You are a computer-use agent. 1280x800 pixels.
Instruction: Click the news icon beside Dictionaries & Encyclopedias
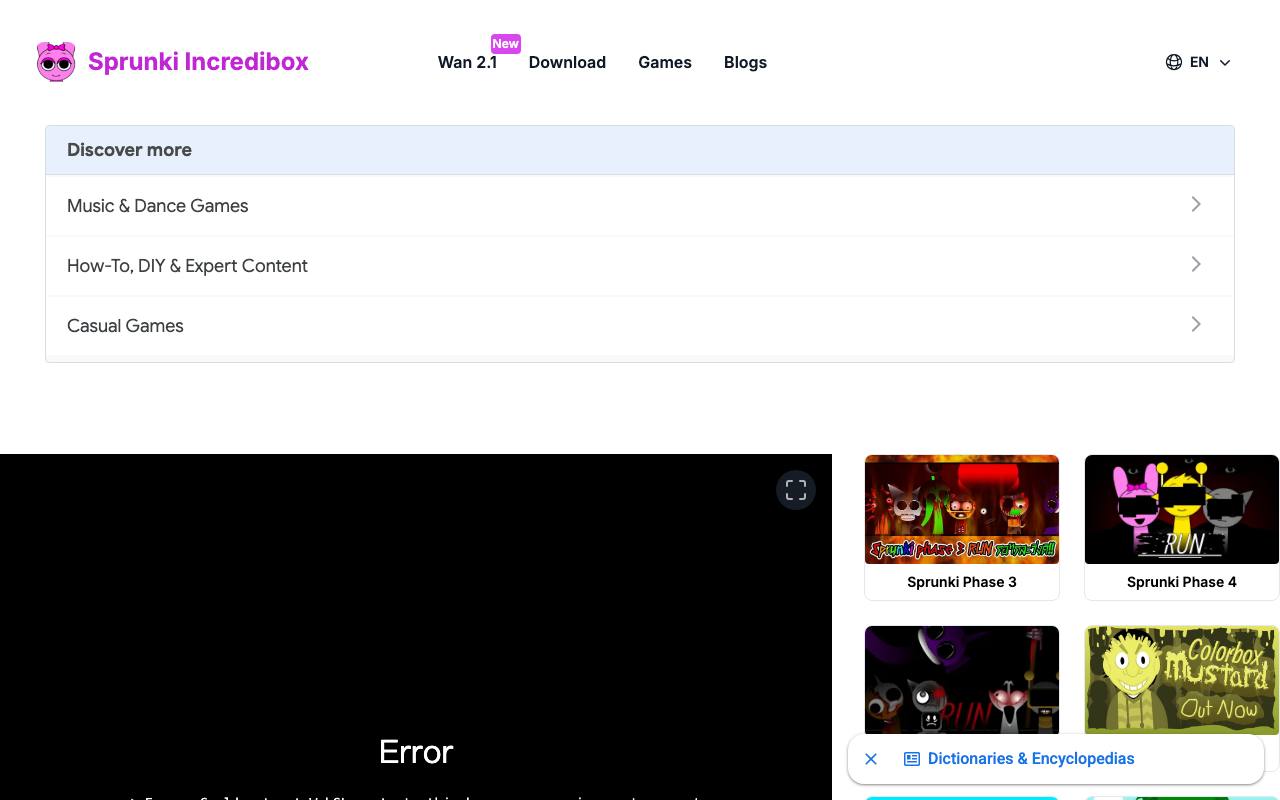coord(912,759)
